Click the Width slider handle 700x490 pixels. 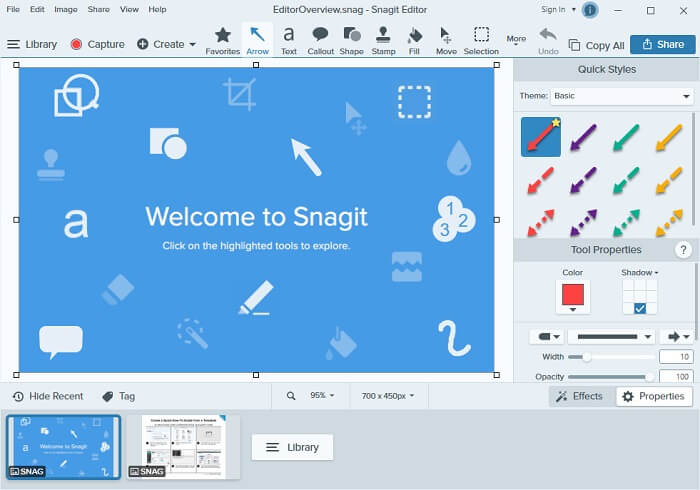point(587,357)
